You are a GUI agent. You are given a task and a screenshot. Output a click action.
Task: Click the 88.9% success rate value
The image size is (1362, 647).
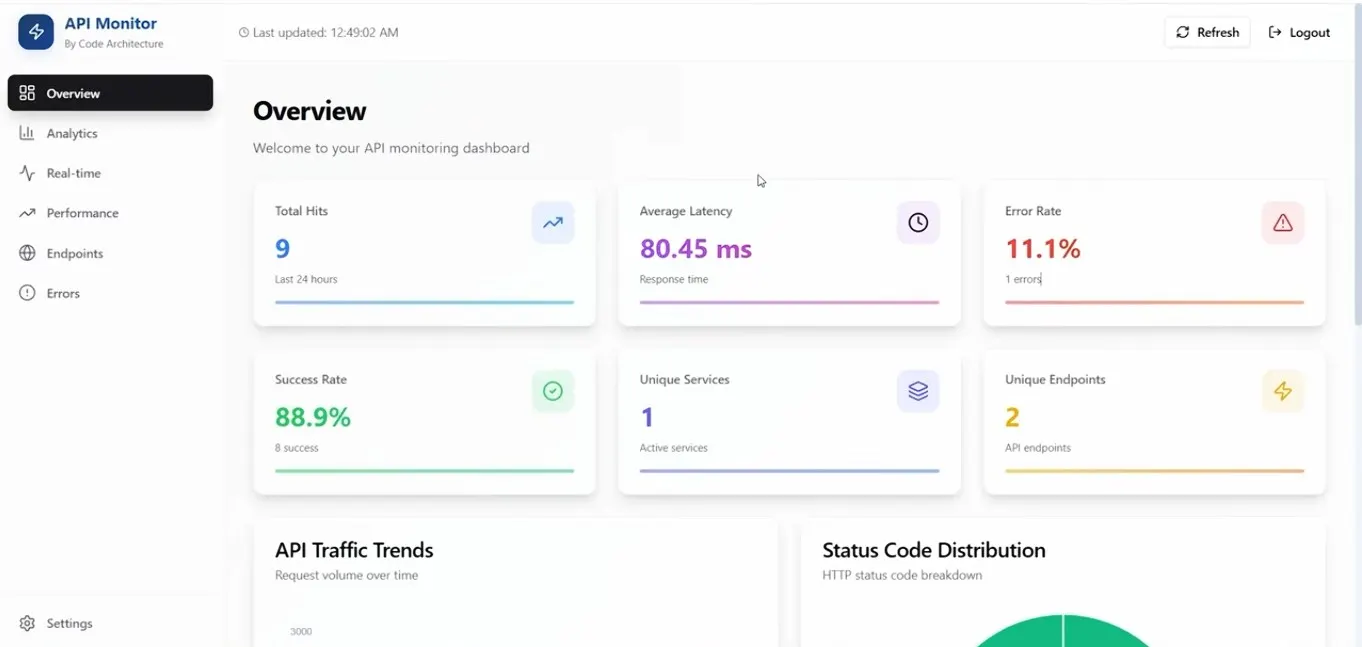(x=313, y=417)
